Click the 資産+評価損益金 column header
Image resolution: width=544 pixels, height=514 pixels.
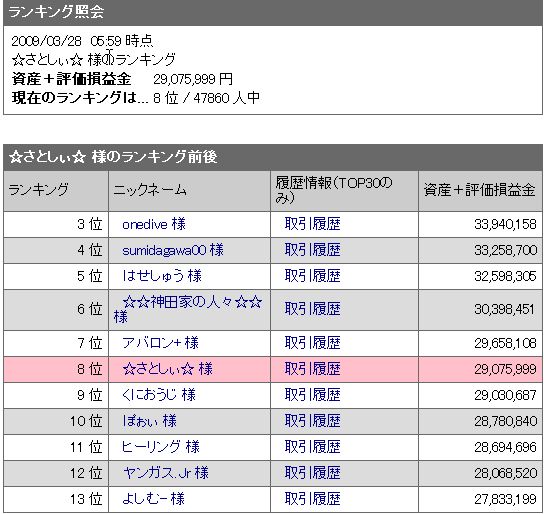[x=481, y=191]
